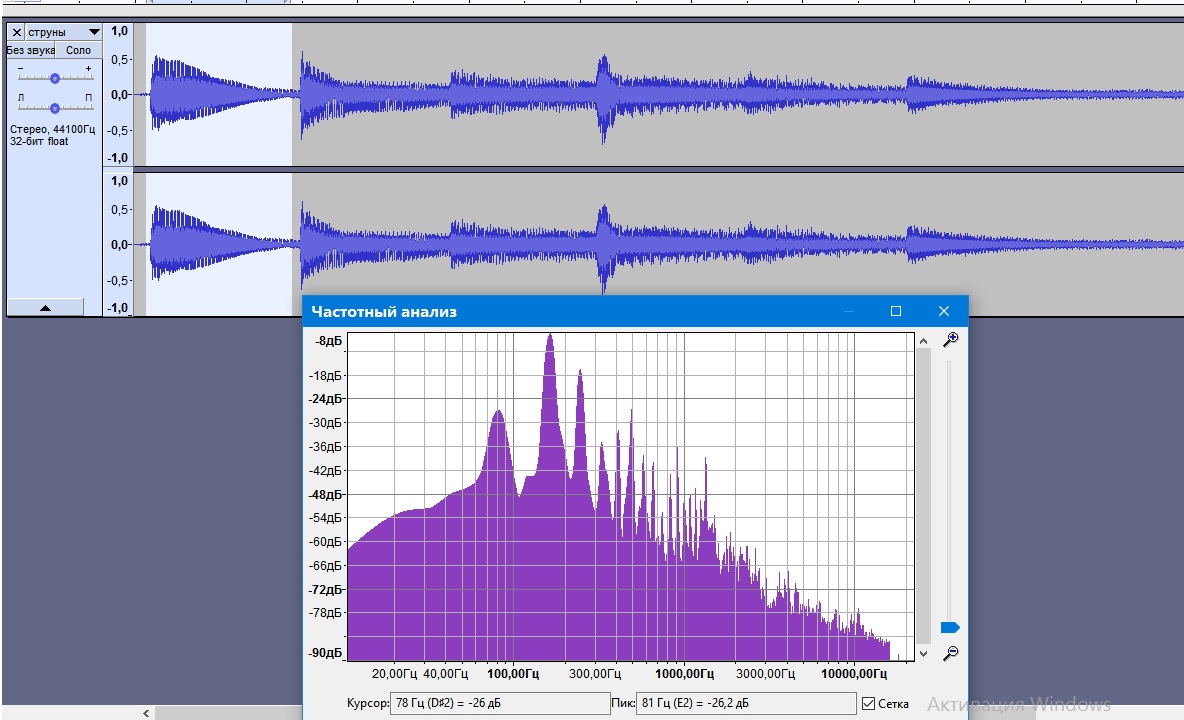Click the Частотный анализ title bar text
Image resolution: width=1184 pixels, height=720 pixels.
(384, 312)
